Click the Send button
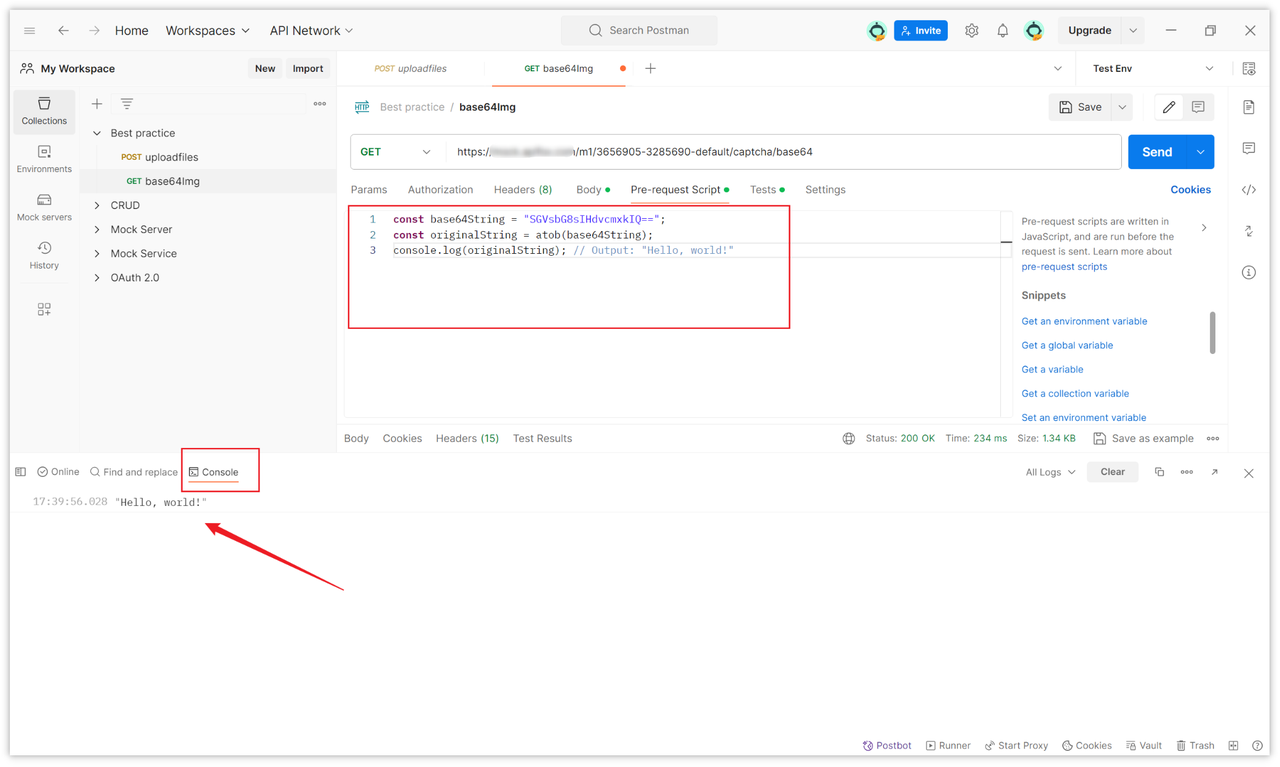 click(x=1157, y=152)
